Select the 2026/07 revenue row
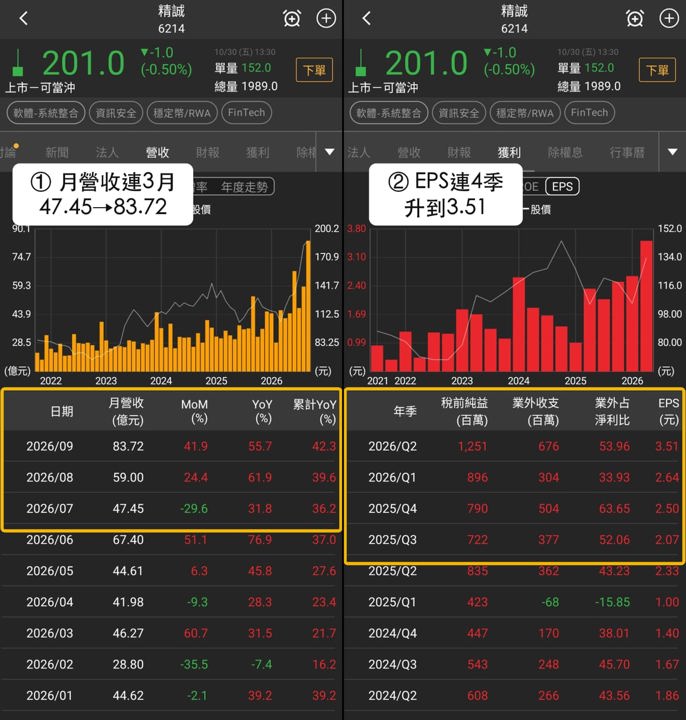Image resolution: width=686 pixels, height=720 pixels. (171, 508)
